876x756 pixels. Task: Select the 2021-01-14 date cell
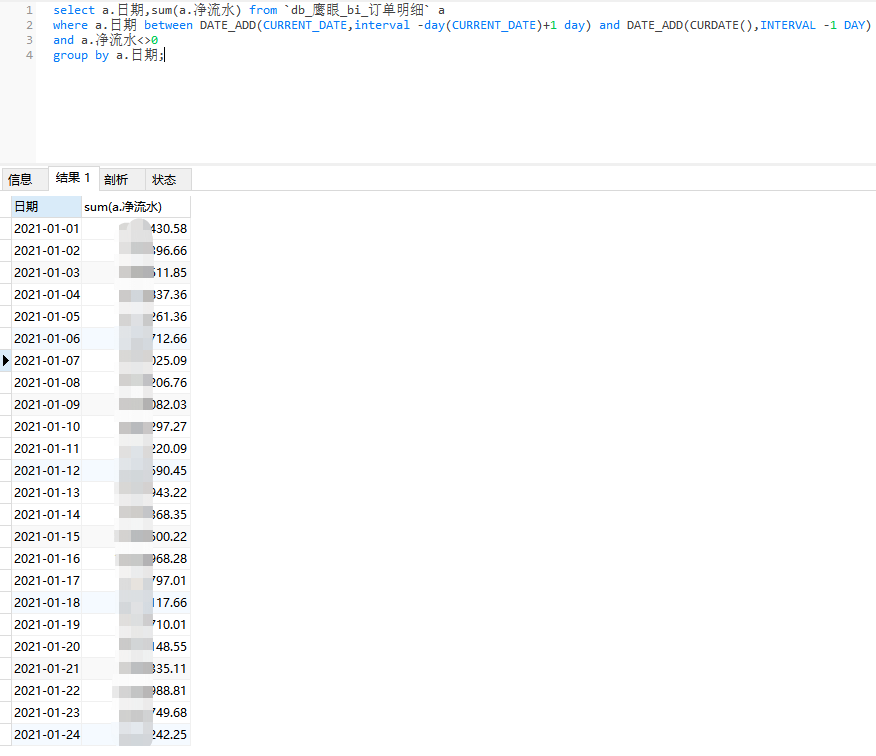pos(46,515)
